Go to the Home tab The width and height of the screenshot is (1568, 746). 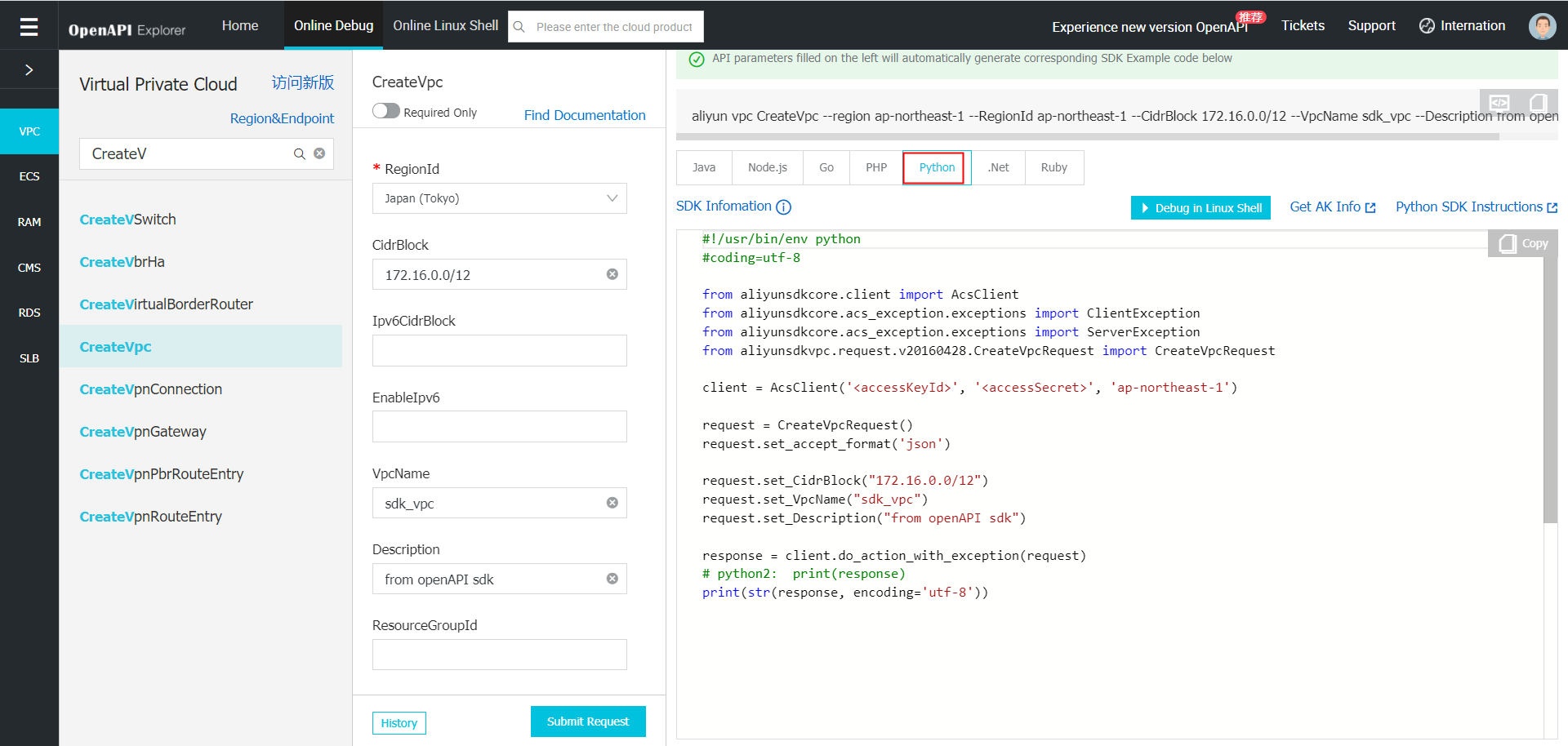pos(240,25)
